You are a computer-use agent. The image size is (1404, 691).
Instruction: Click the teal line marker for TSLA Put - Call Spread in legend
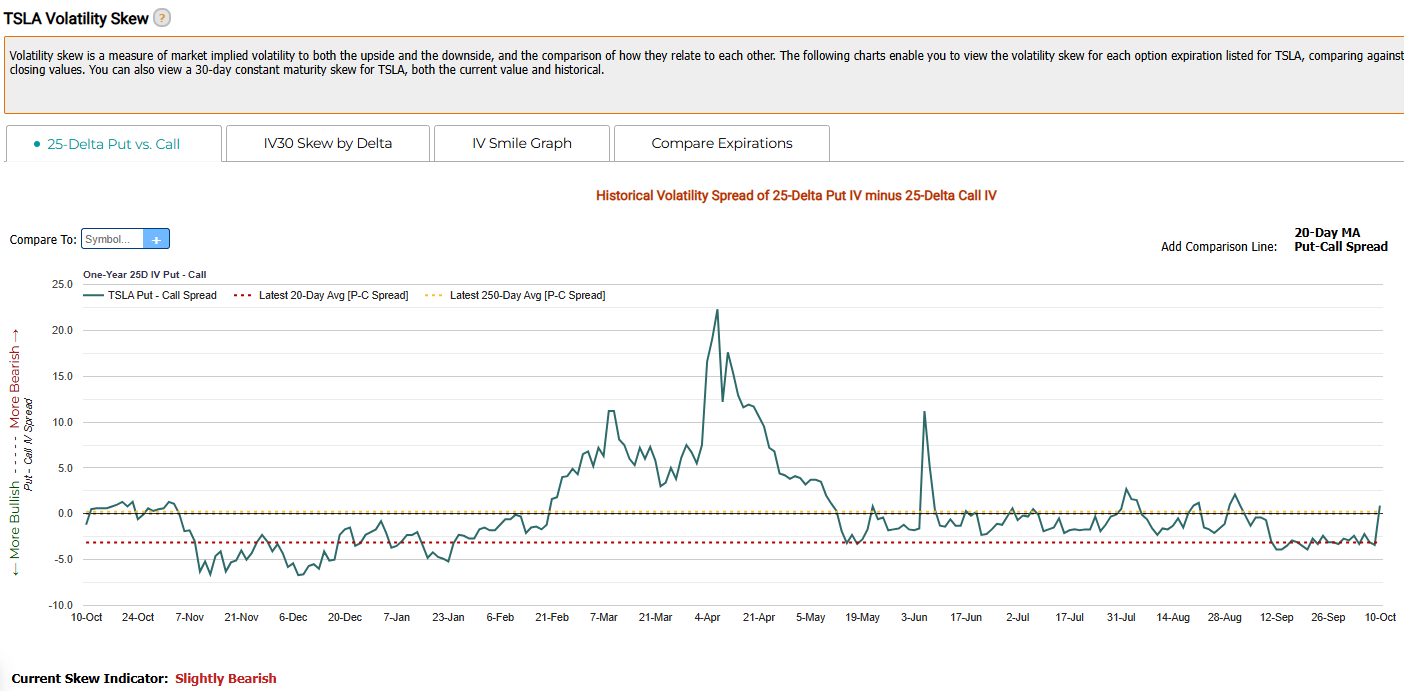point(94,296)
